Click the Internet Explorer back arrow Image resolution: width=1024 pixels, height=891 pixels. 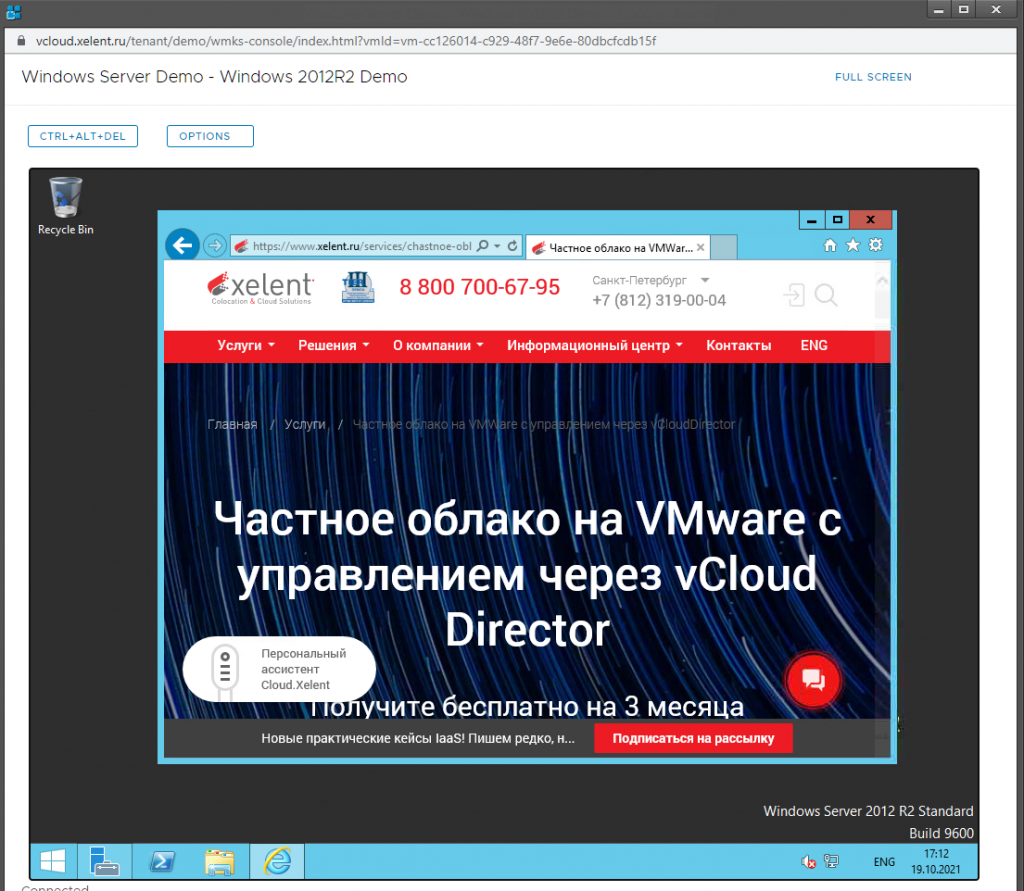coord(182,246)
